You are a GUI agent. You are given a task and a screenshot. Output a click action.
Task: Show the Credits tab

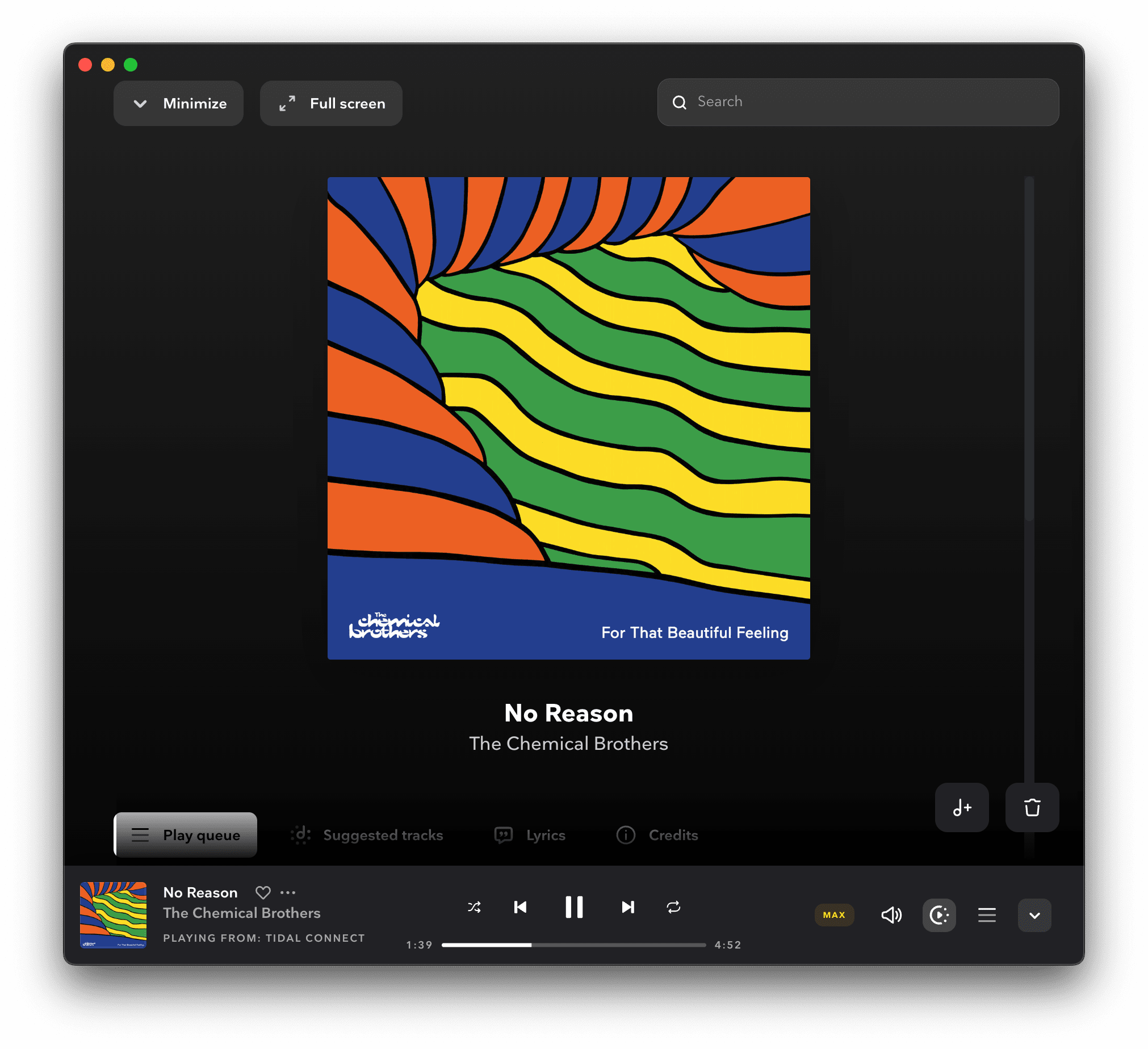pyautogui.click(x=657, y=834)
